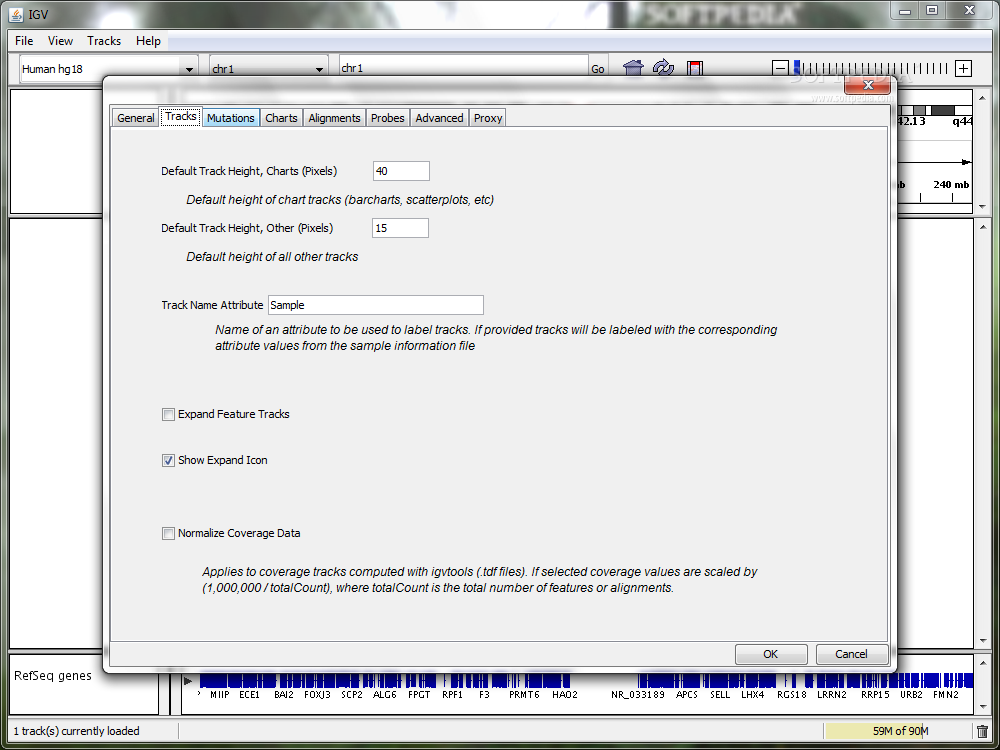Click the trash can memory icon

pyautogui.click(x=983, y=731)
